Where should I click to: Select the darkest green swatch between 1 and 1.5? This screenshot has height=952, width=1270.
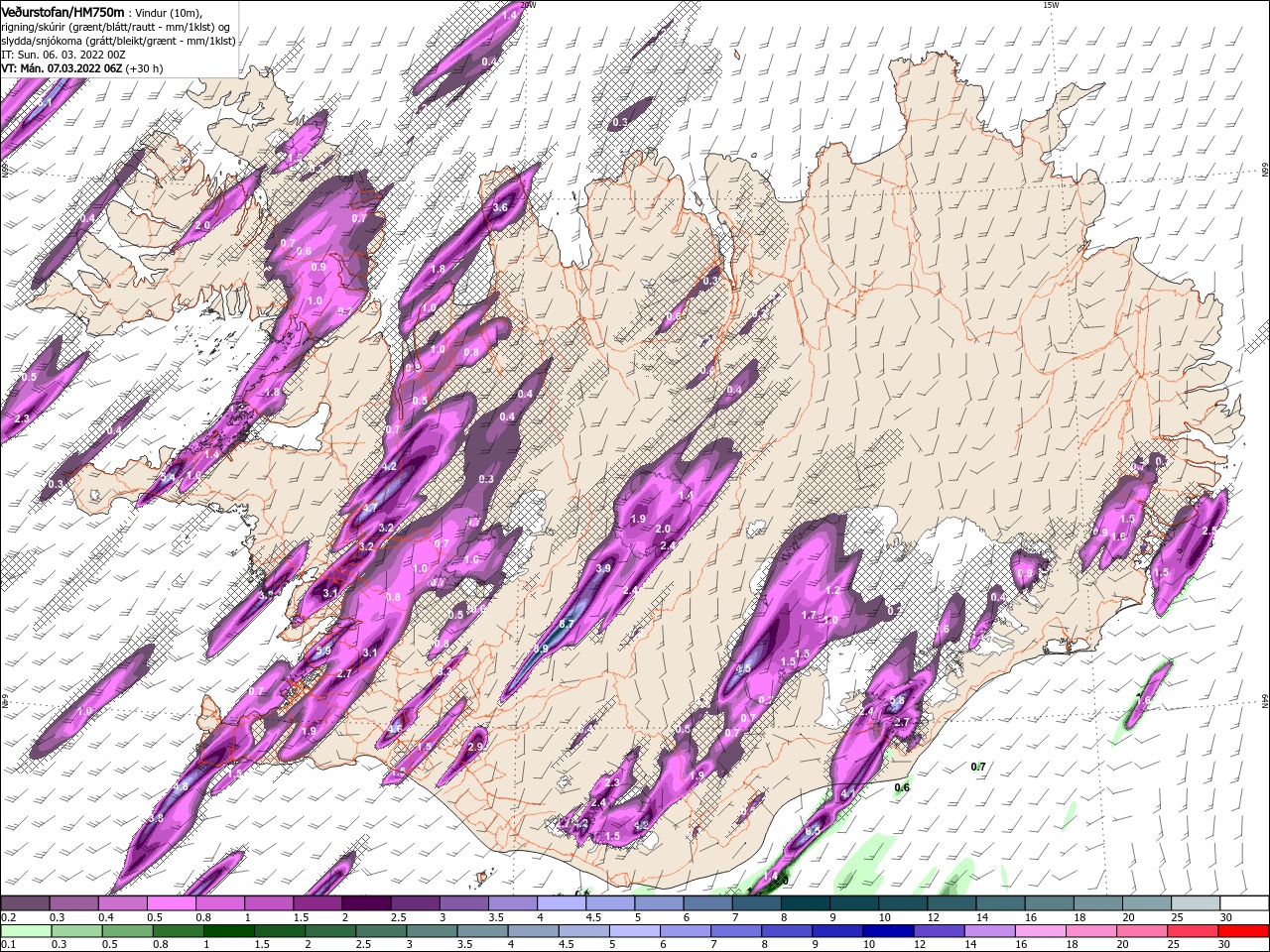[229, 931]
